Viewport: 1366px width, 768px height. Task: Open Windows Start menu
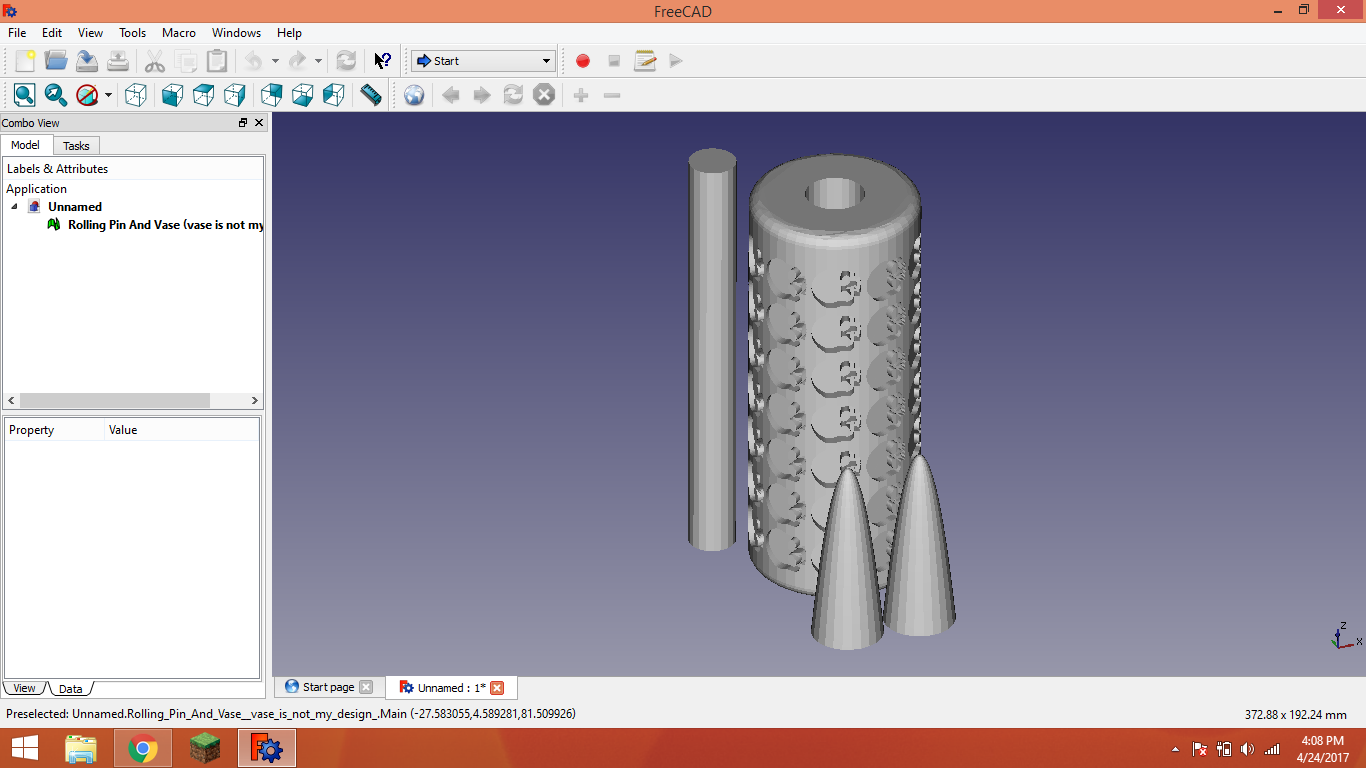pyautogui.click(x=25, y=748)
